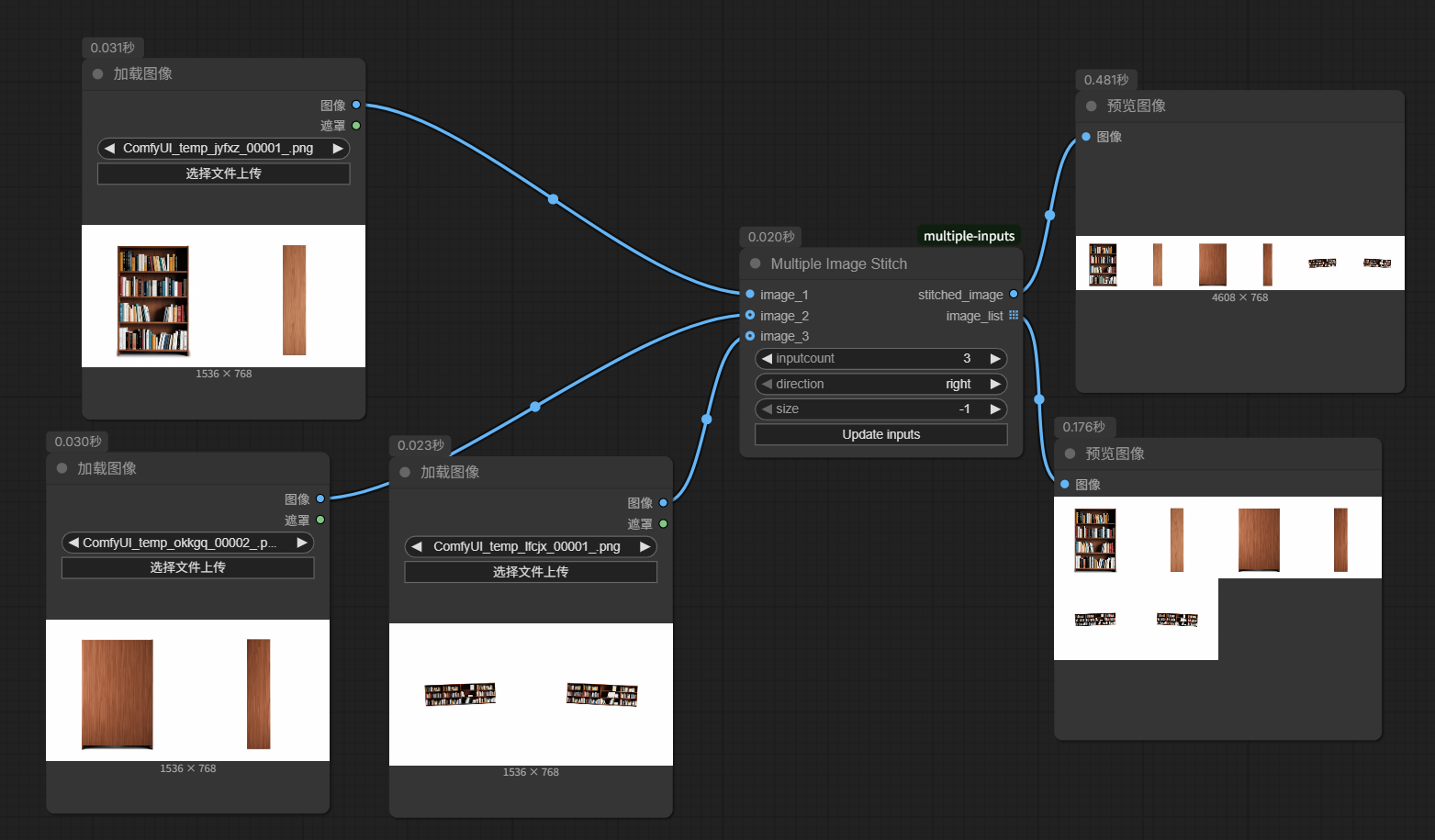
Task: Open the wooden cabinet preview in okkgq node
Action: click(187, 690)
